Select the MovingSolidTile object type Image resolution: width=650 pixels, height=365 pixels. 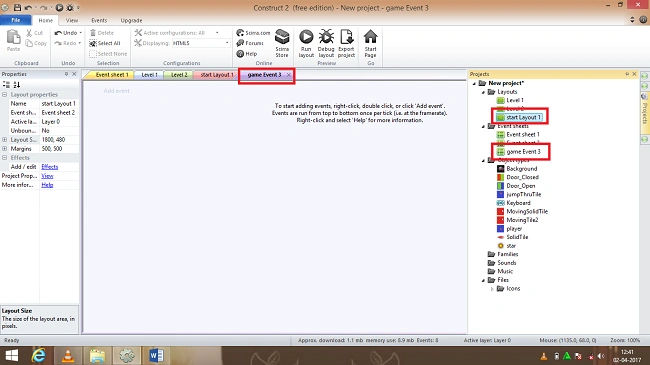pyautogui.click(x=527, y=212)
